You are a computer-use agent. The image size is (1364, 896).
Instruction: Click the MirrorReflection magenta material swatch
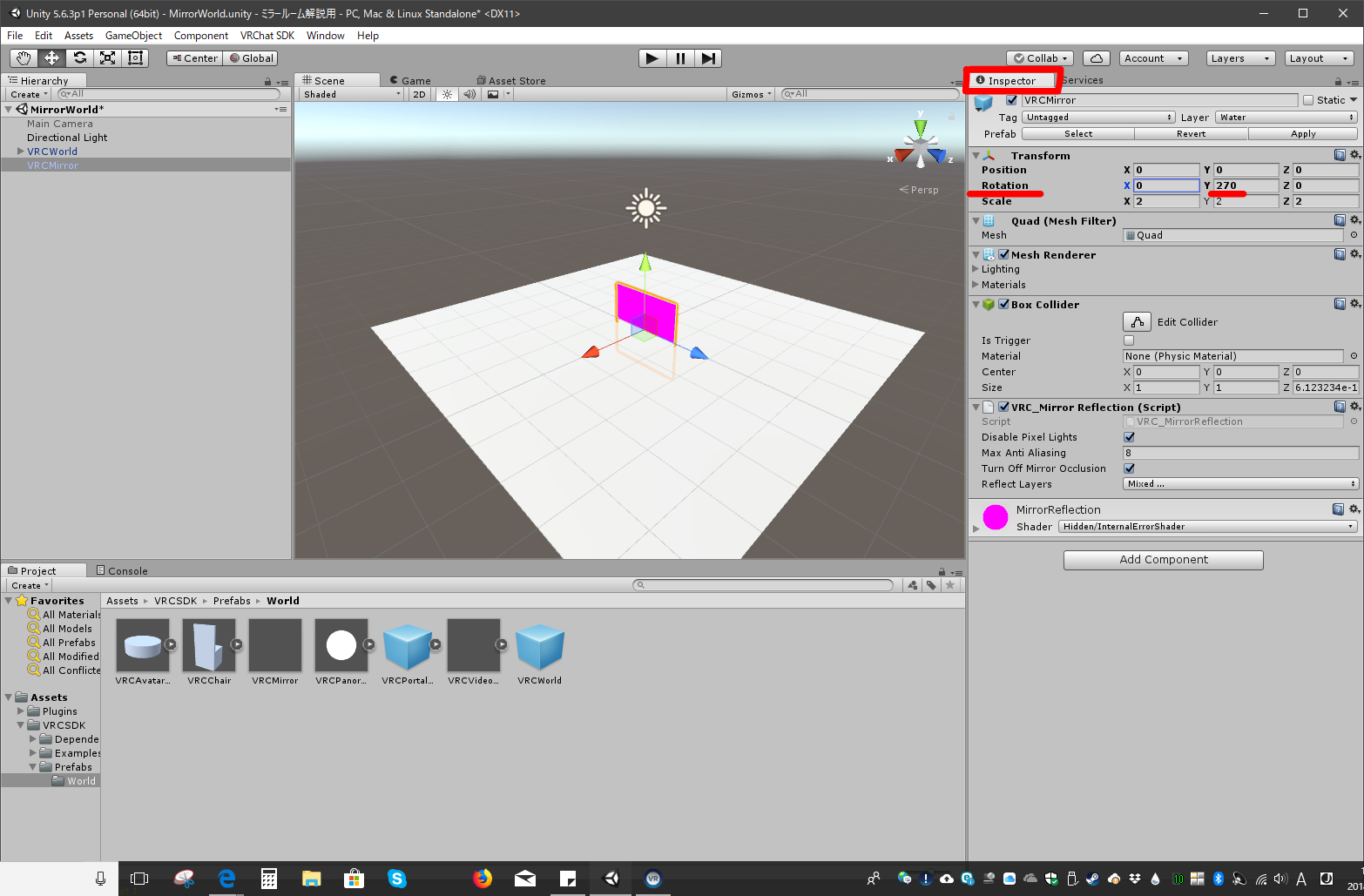tap(996, 517)
